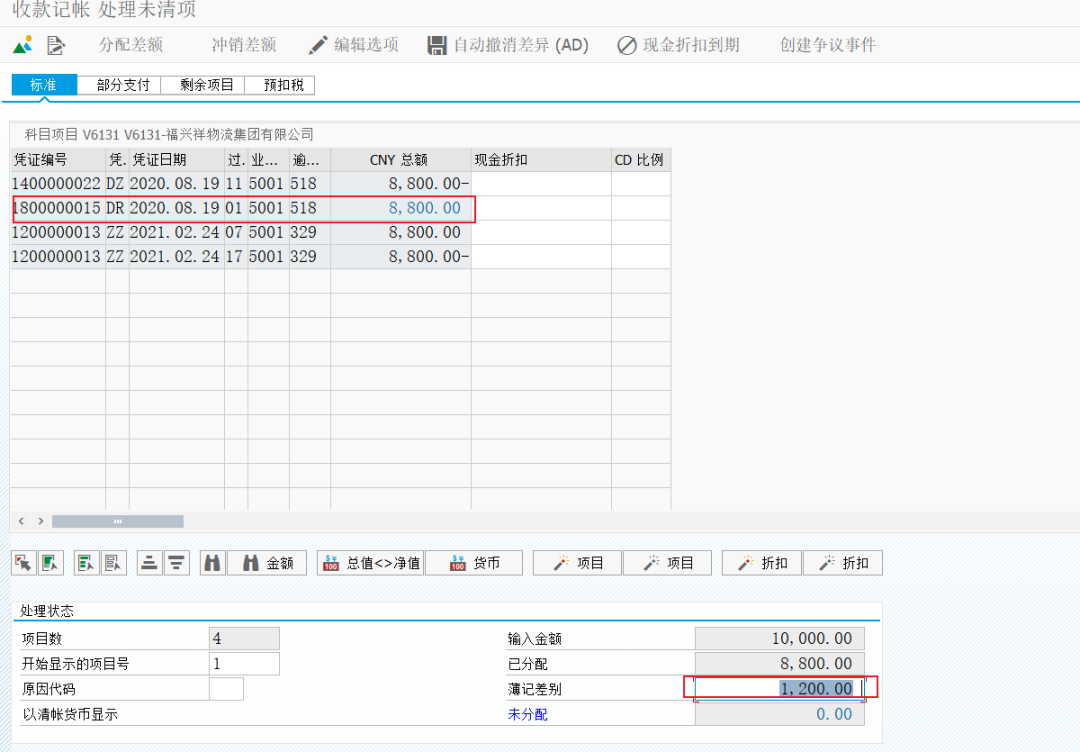Switch to the 标准 tab
The width and height of the screenshot is (1080, 752).
coord(44,85)
